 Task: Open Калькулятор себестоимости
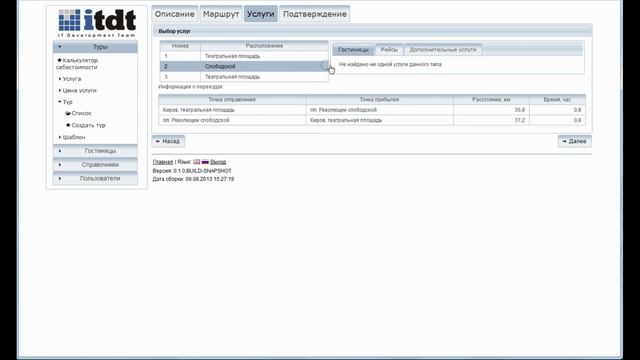click(x=77, y=64)
